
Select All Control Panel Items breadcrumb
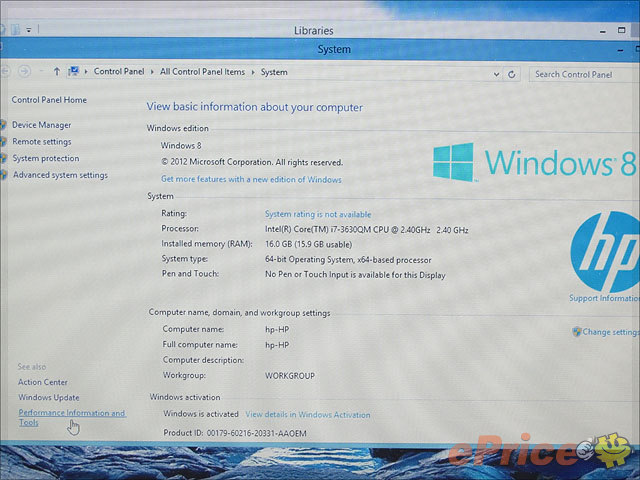pos(201,72)
